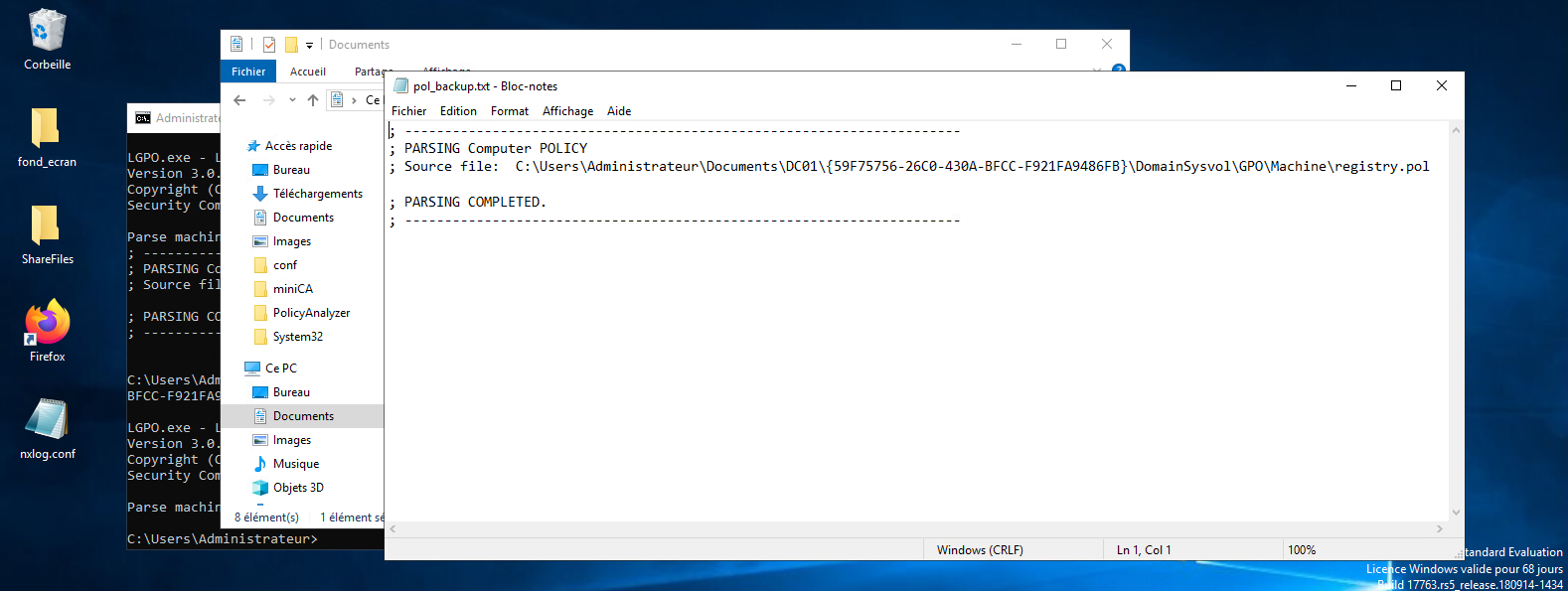Viewport: 1568px width, 591px height.
Task: Open the Format menu in Bloc-notes
Action: click(509, 111)
